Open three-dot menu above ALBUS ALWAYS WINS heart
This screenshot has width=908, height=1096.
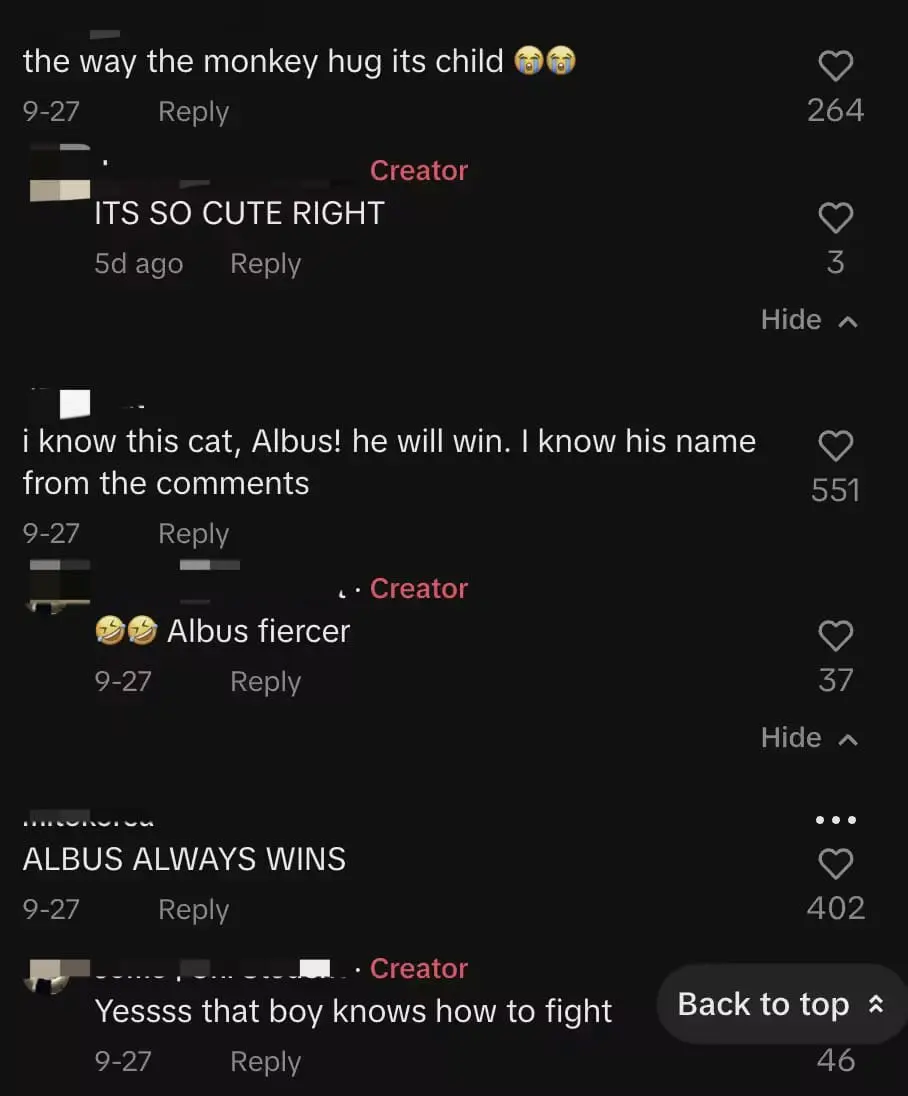click(x=835, y=820)
